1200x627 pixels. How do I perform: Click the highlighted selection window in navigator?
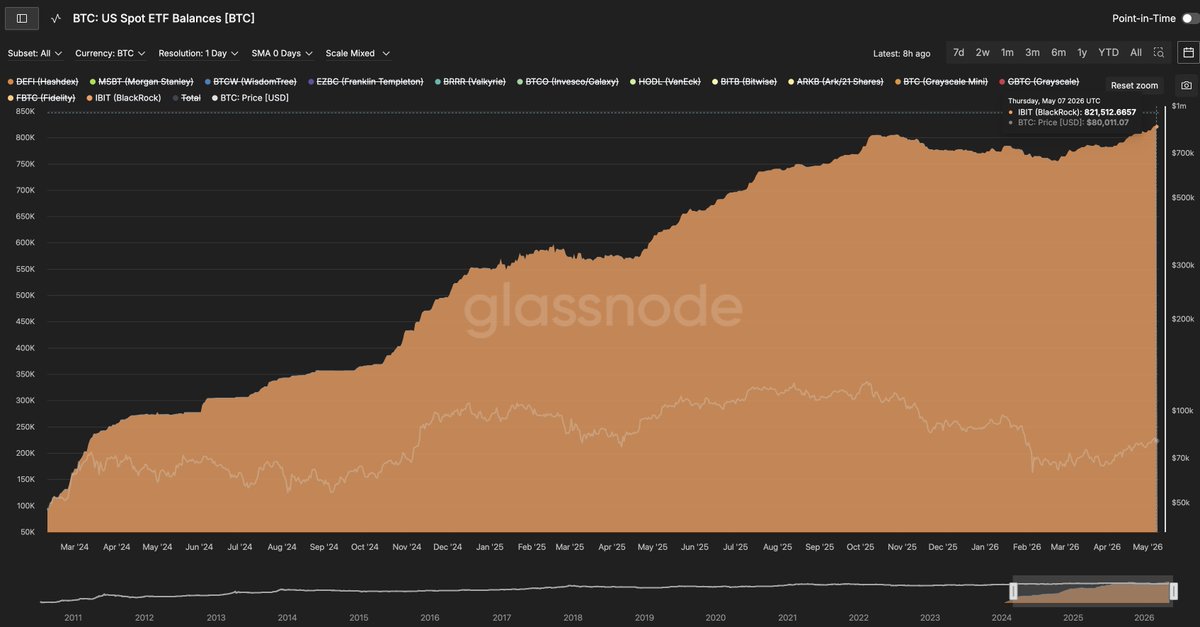point(1091,592)
